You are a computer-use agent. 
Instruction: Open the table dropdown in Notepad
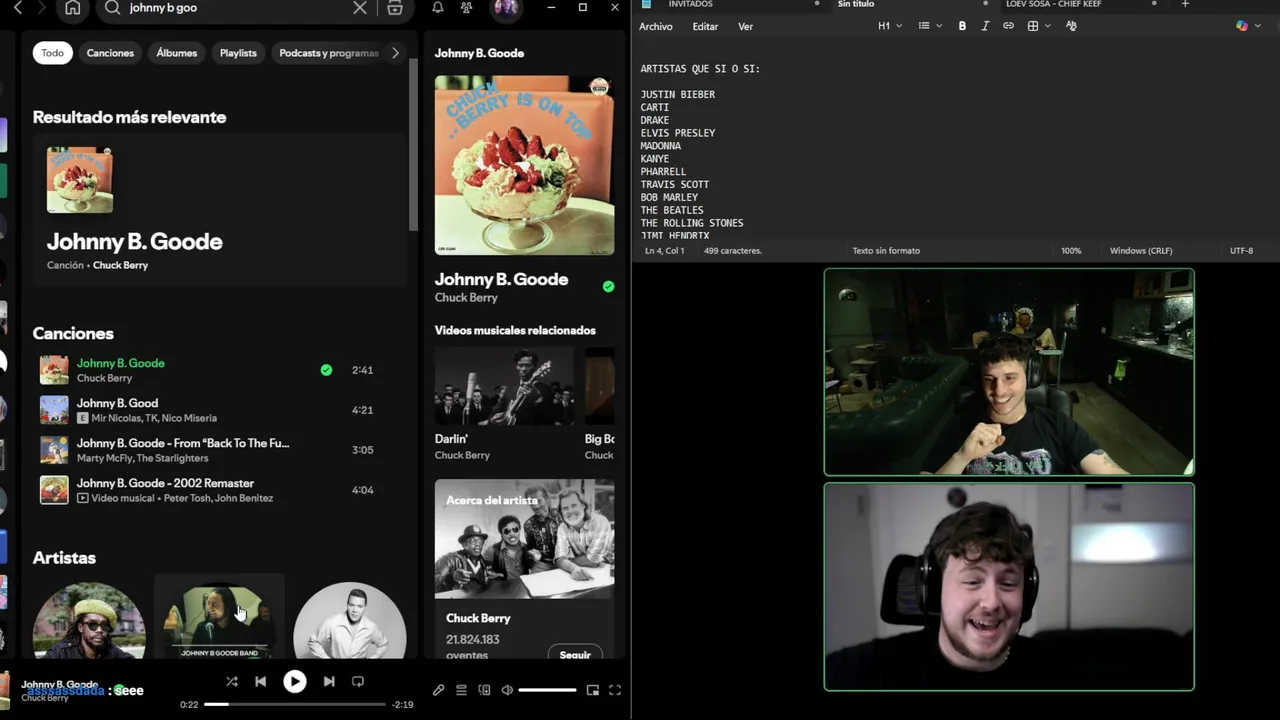point(1038,26)
